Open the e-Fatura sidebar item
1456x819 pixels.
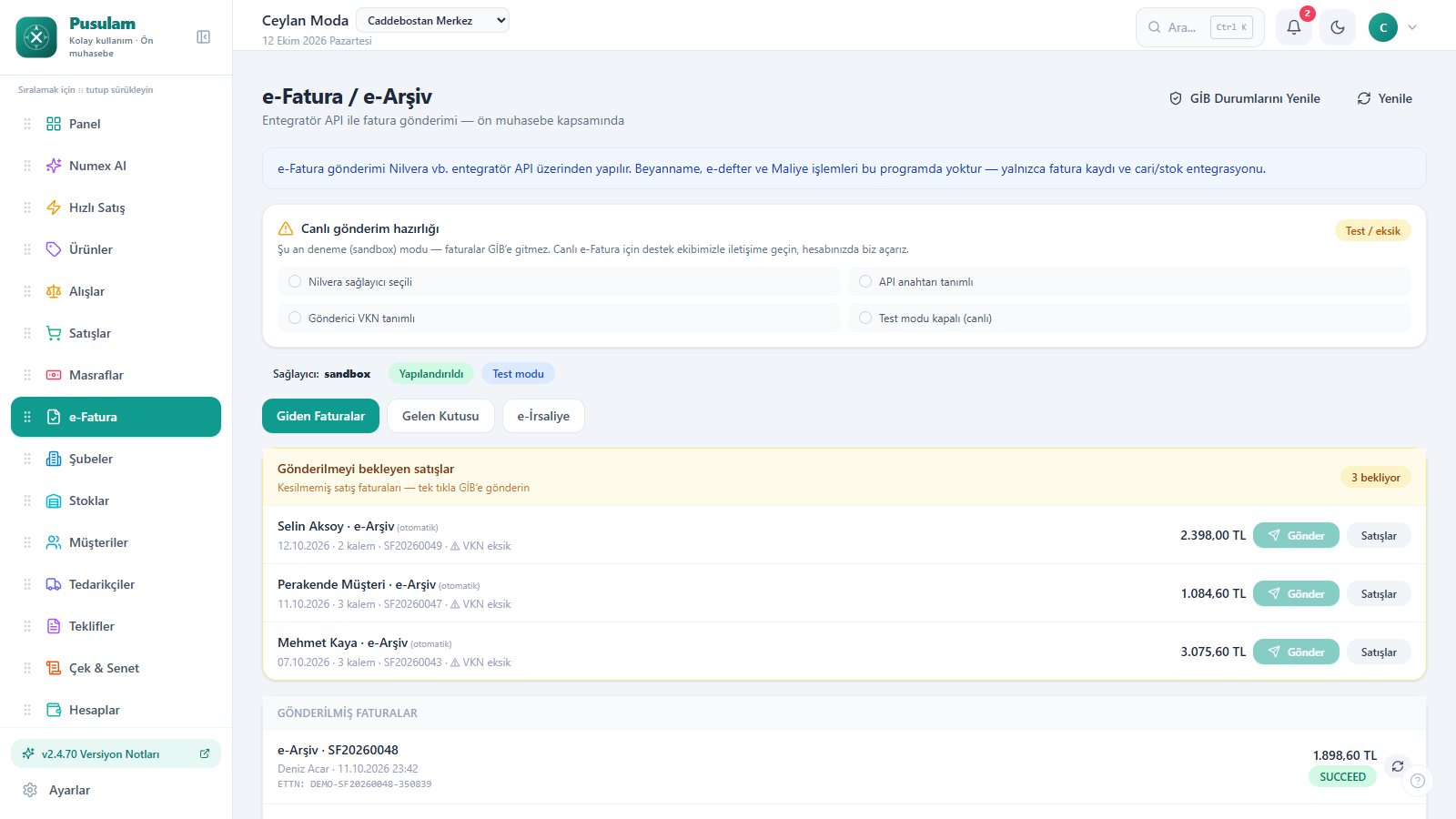coord(116,417)
